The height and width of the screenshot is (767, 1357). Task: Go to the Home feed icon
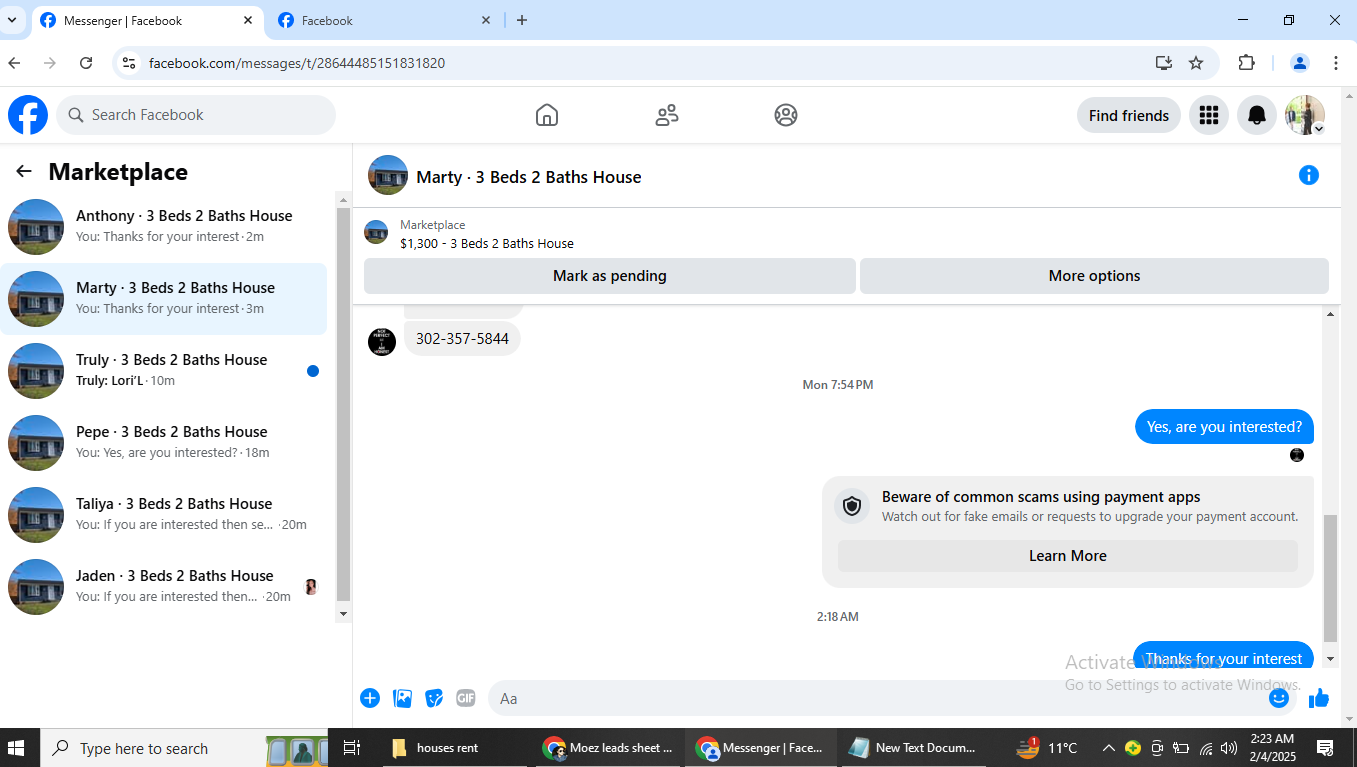pyautogui.click(x=547, y=115)
